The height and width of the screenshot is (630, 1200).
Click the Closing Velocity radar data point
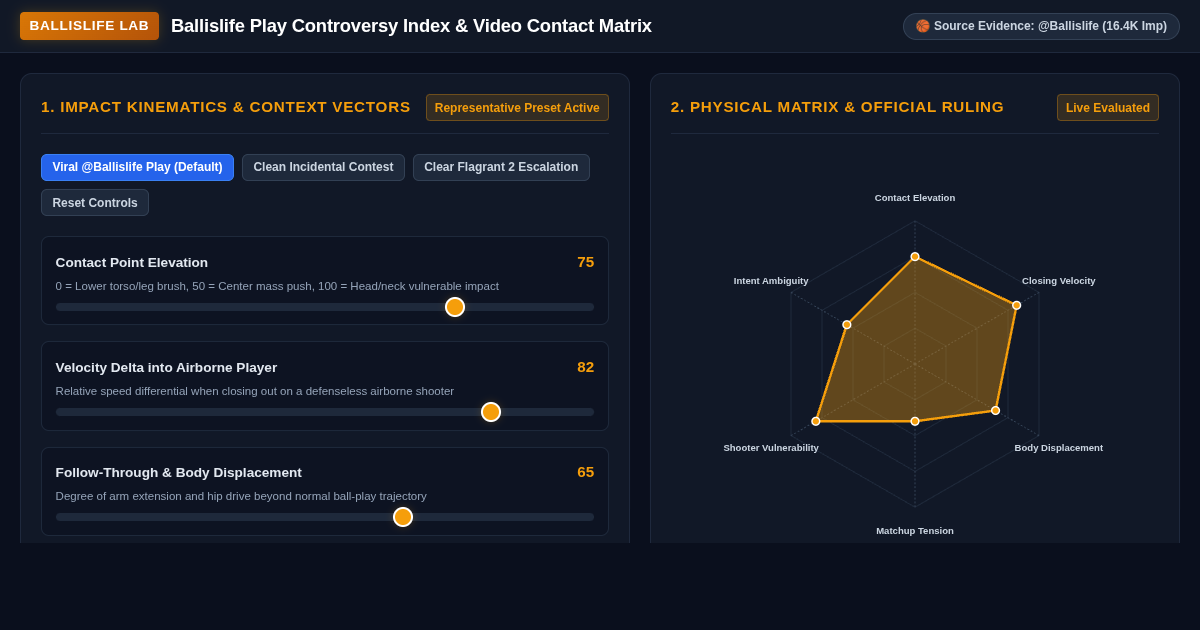(x=1016, y=306)
